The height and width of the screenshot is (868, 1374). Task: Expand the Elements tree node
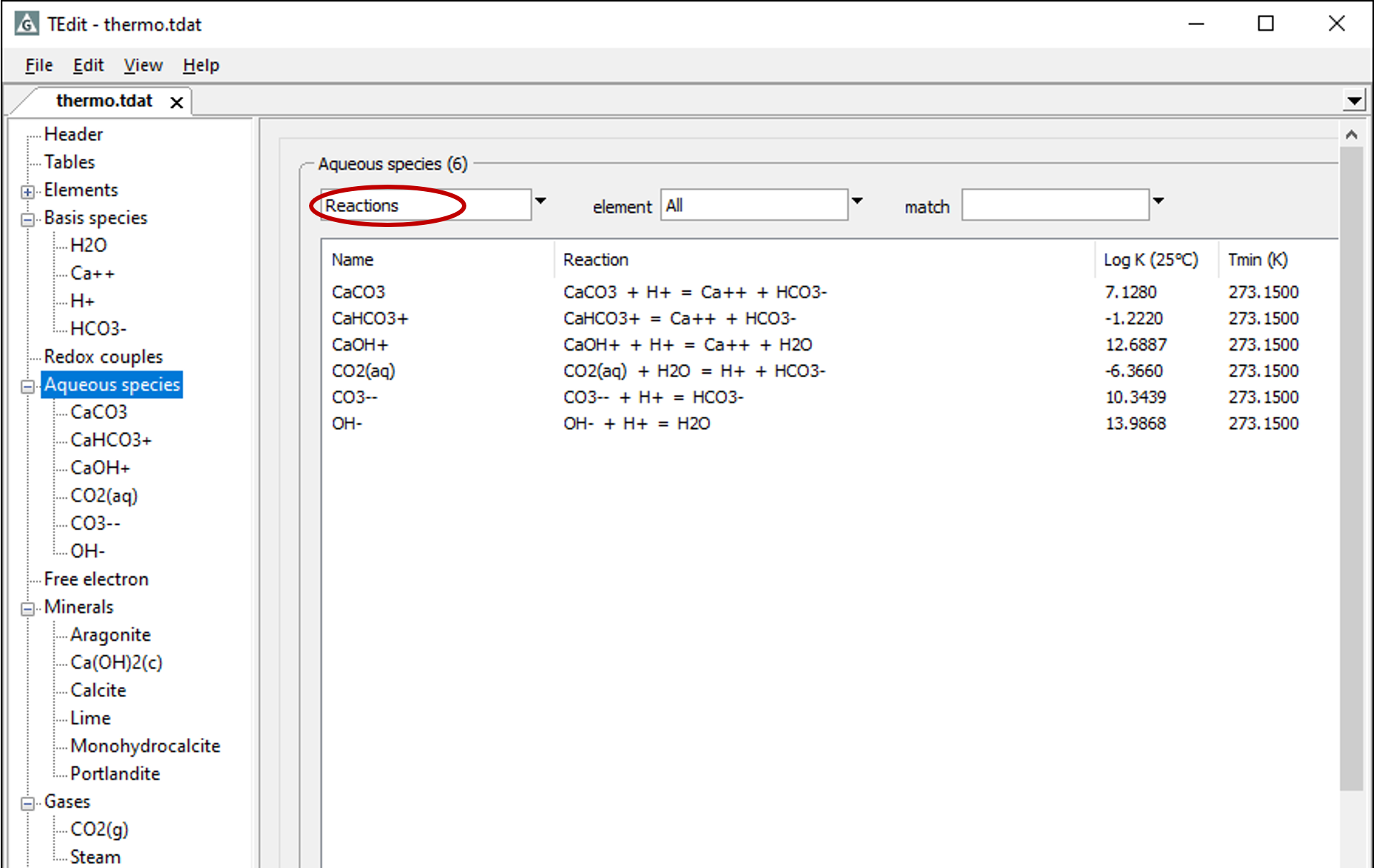(27, 192)
